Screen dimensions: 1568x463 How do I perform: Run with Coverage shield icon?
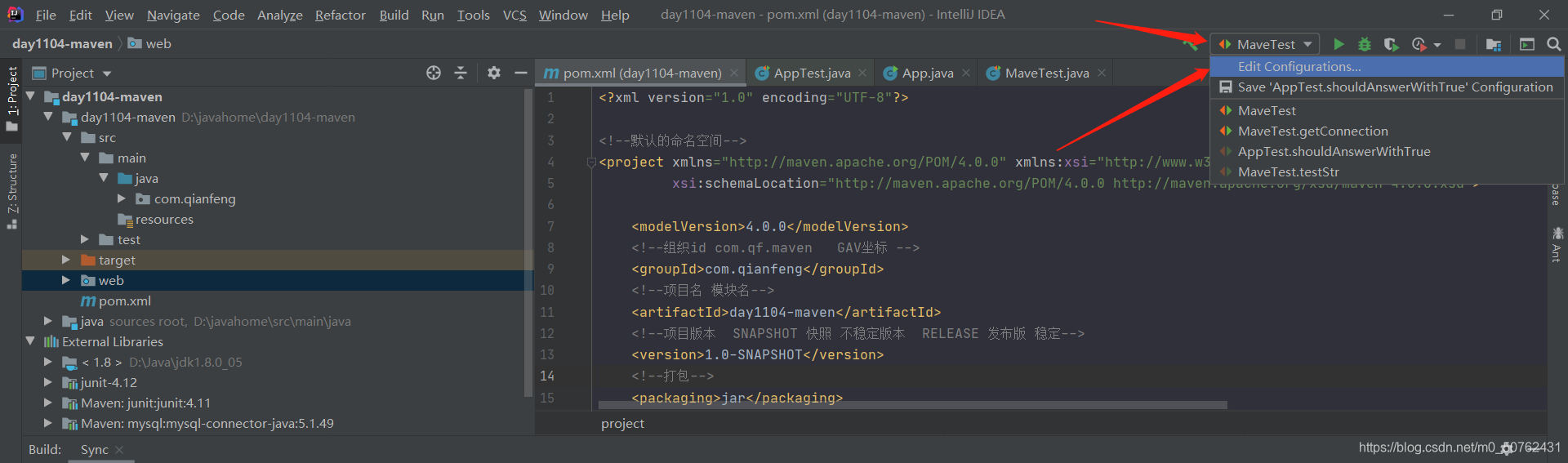coord(1392,44)
